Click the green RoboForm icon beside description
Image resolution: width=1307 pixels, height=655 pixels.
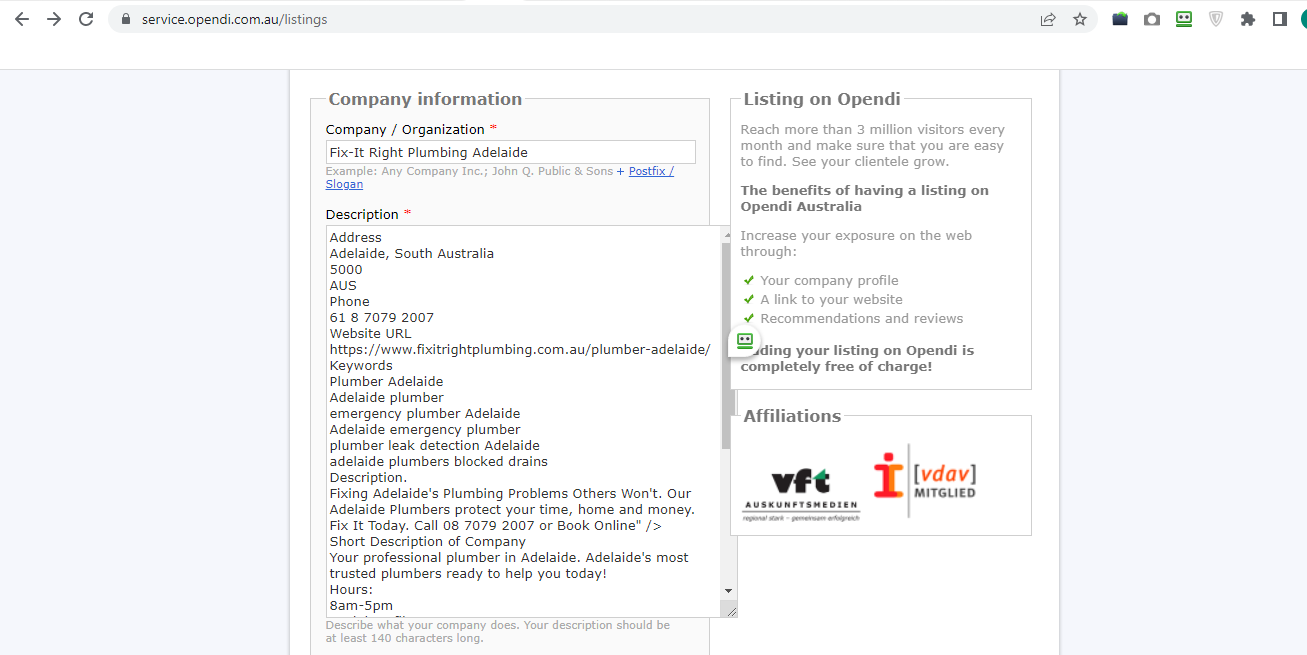pos(745,341)
